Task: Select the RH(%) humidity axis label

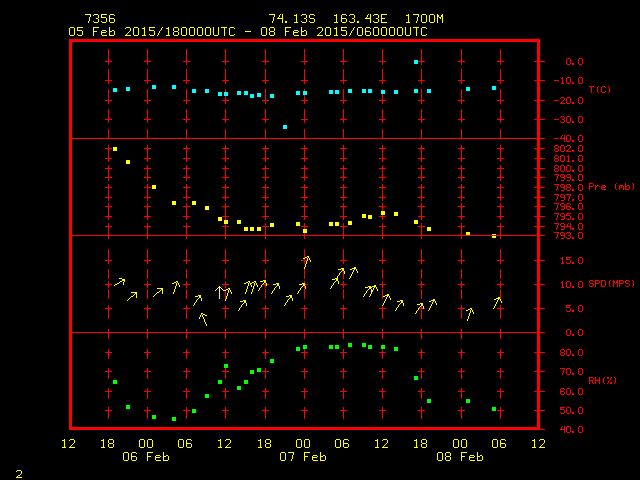Action: 599,381
